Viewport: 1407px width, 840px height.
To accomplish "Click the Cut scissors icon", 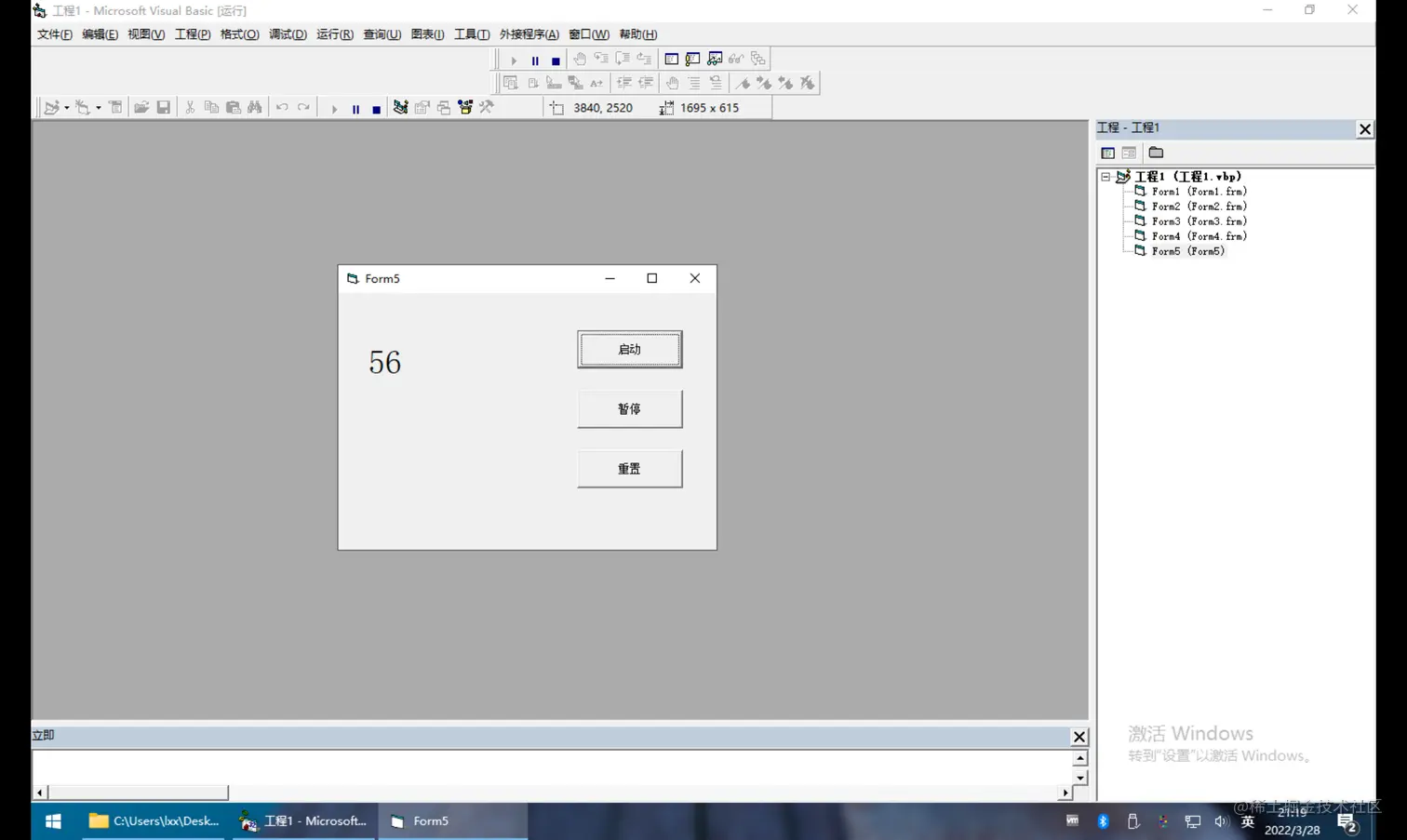I will 190,108.
